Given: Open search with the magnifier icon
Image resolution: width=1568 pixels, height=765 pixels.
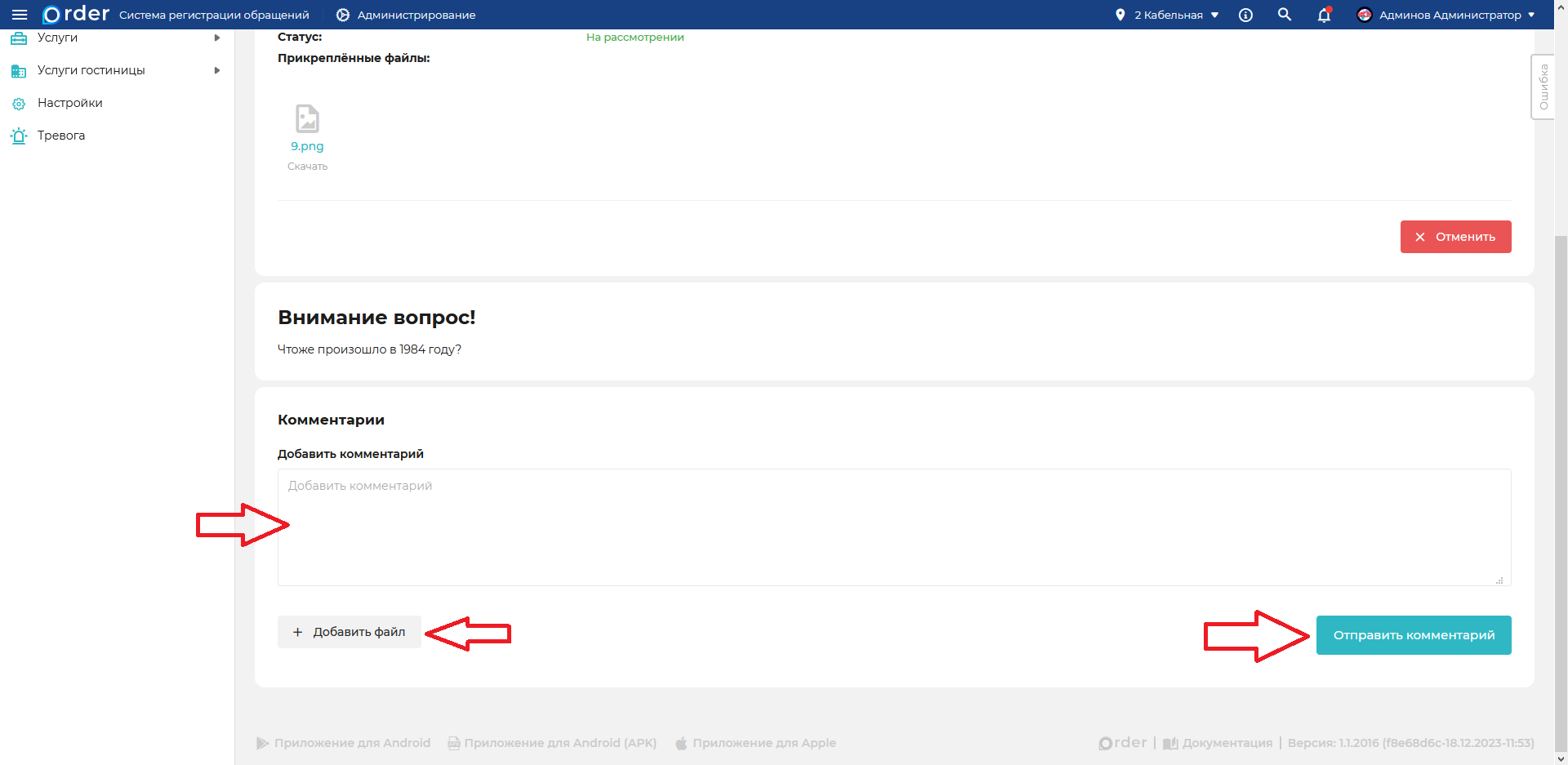Looking at the screenshot, I should (x=1285, y=15).
